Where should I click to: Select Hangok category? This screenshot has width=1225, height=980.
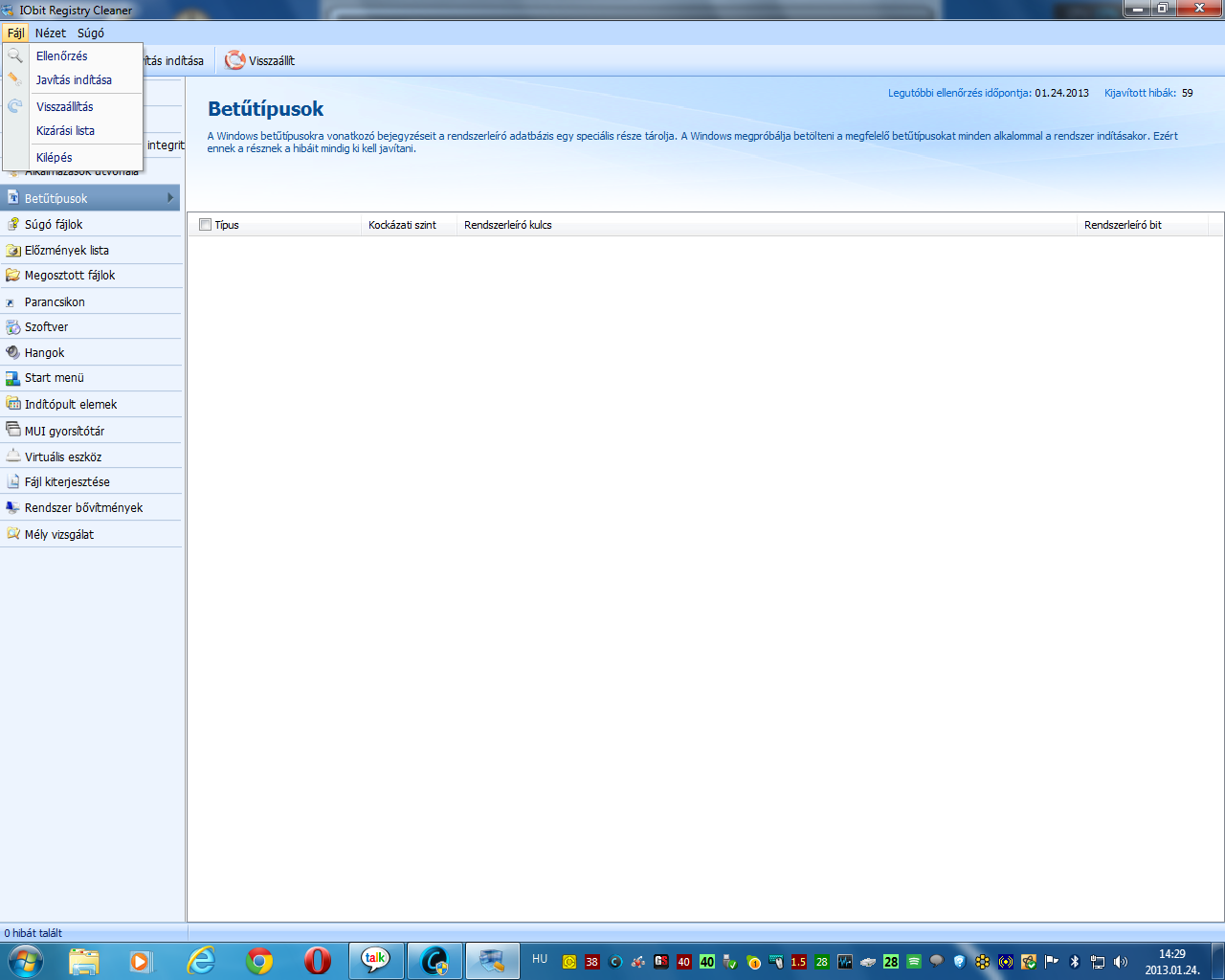[x=90, y=352]
